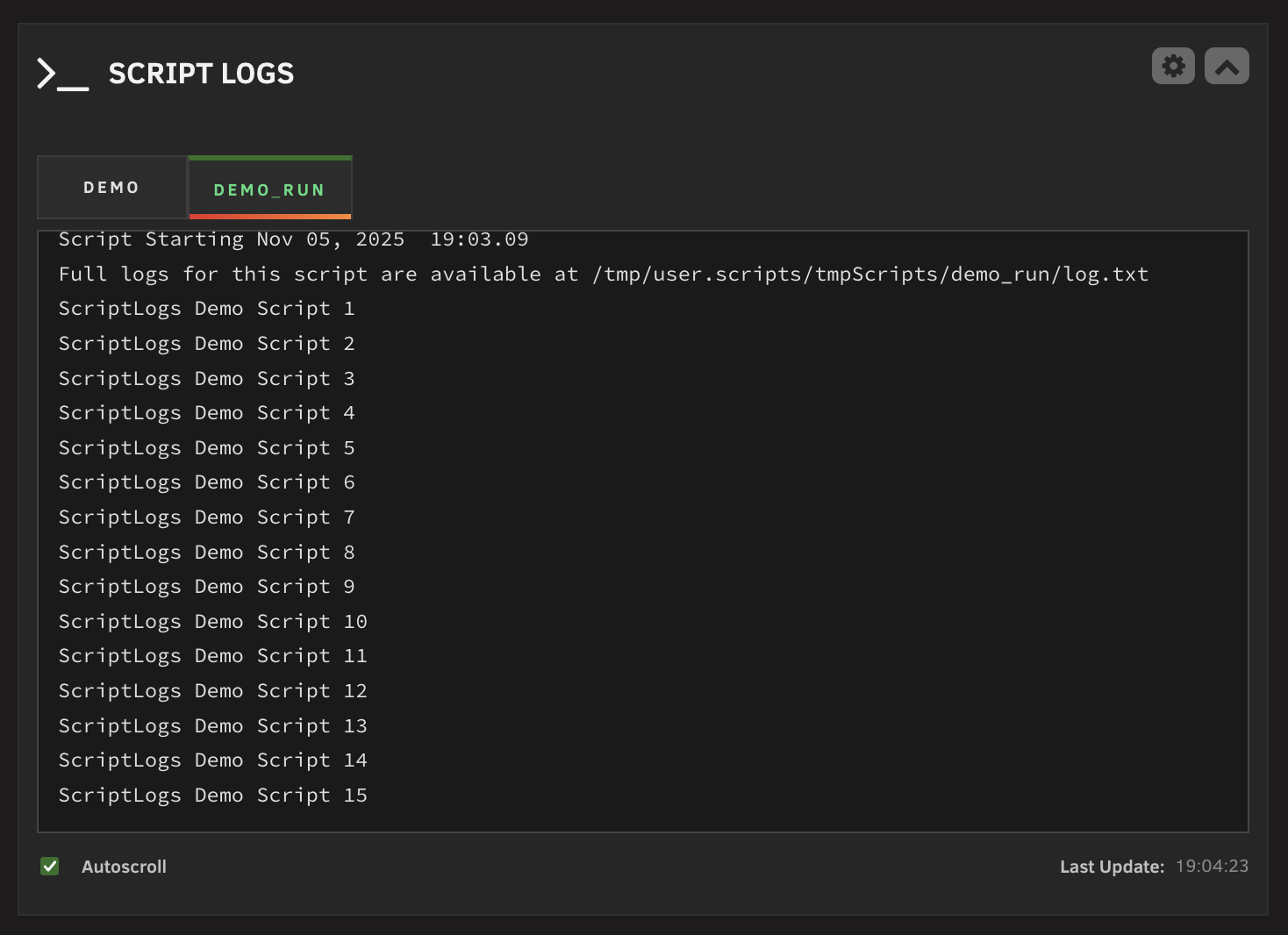Click log line 'ScriptLogs Demo Script 15'
This screenshot has width=1288, height=935.
(x=213, y=796)
